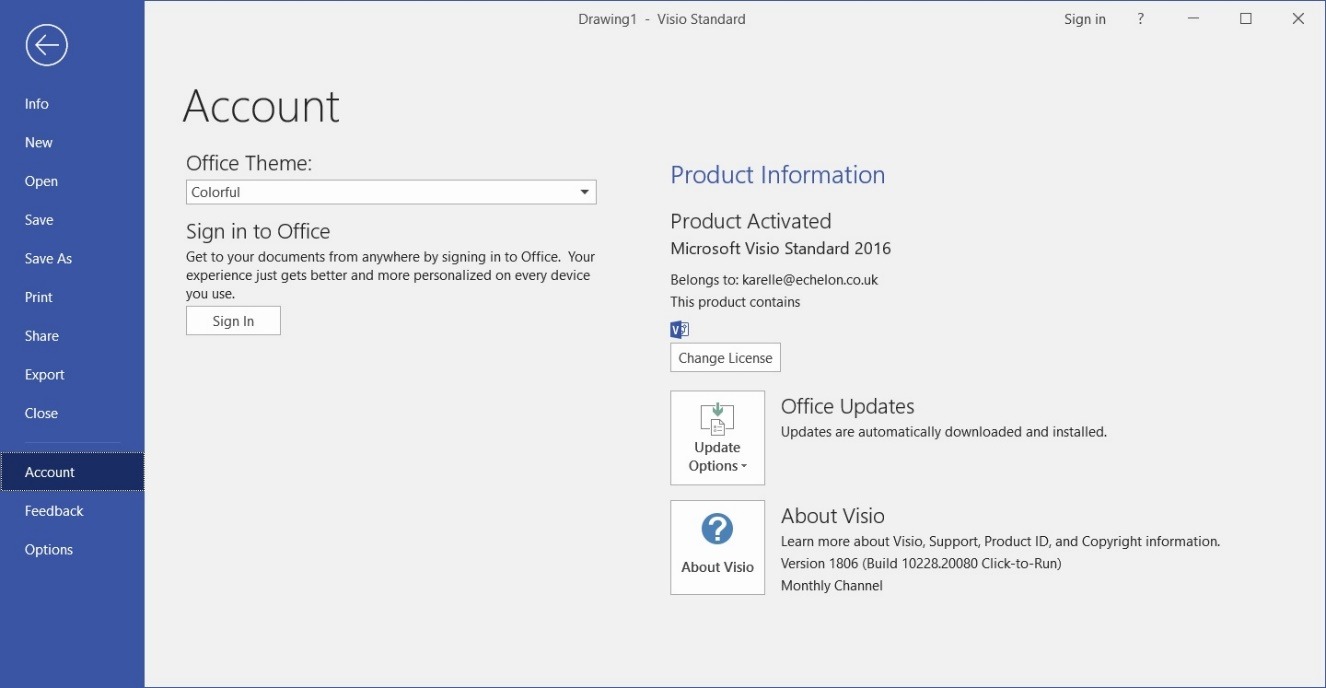Viewport: 1326px width, 688px height.
Task: Go back using the circular arrow icon
Action: pos(47,45)
